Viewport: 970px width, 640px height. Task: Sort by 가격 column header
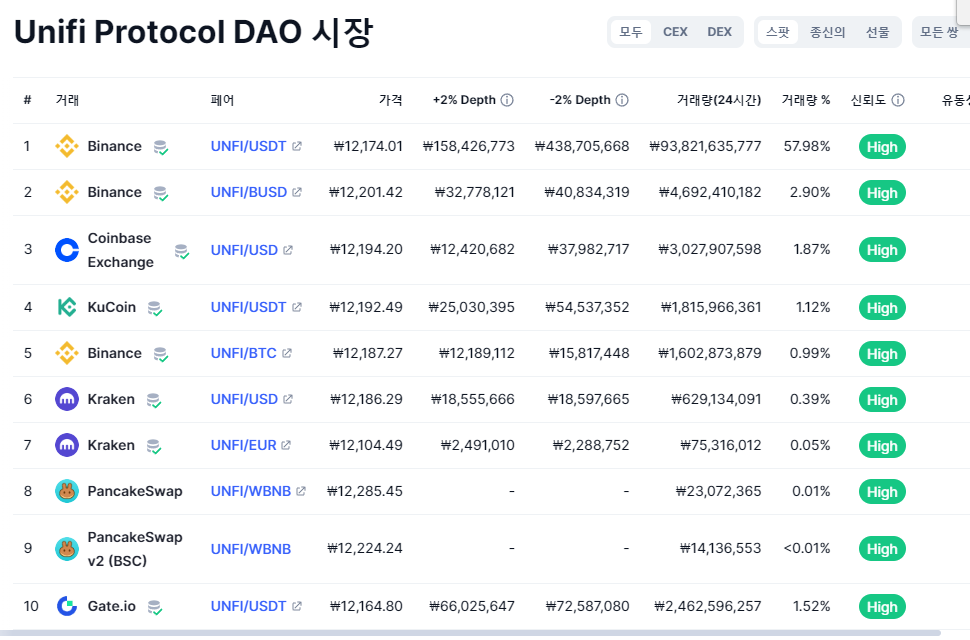click(x=390, y=100)
